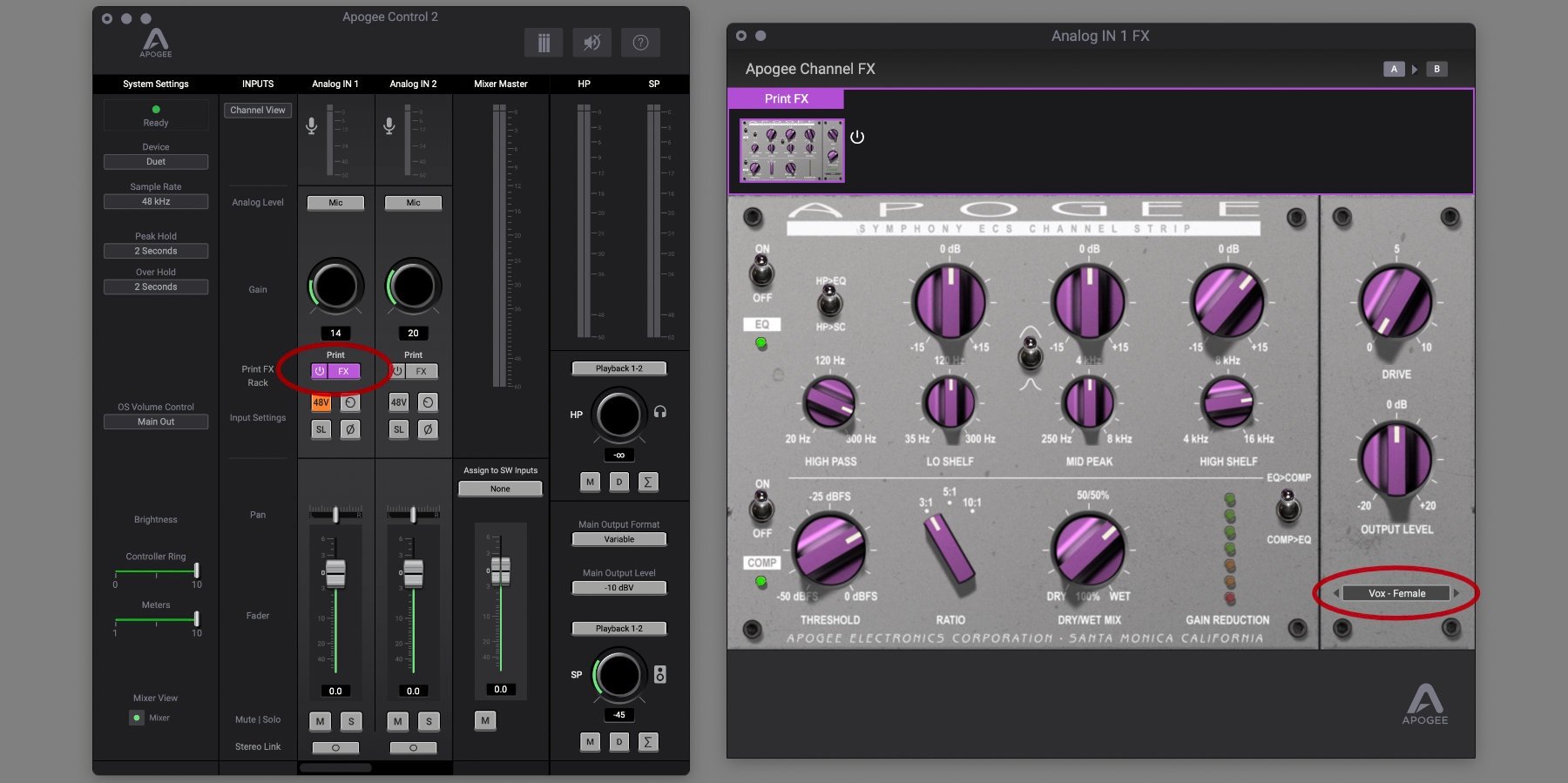Open Analog IN 2 level dropdown showing Mic

pos(413,203)
